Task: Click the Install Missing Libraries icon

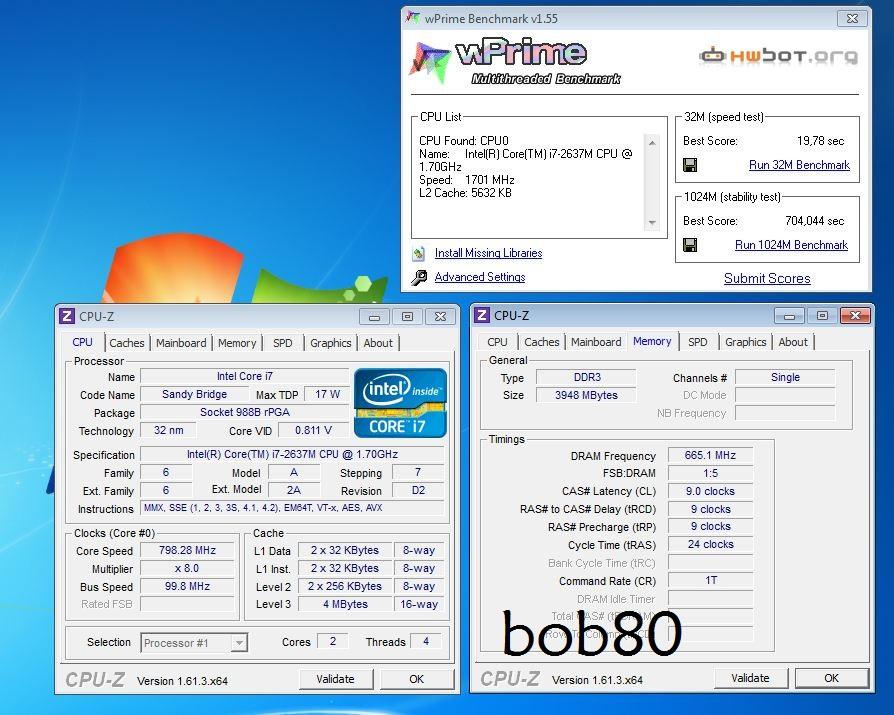Action: [x=419, y=253]
